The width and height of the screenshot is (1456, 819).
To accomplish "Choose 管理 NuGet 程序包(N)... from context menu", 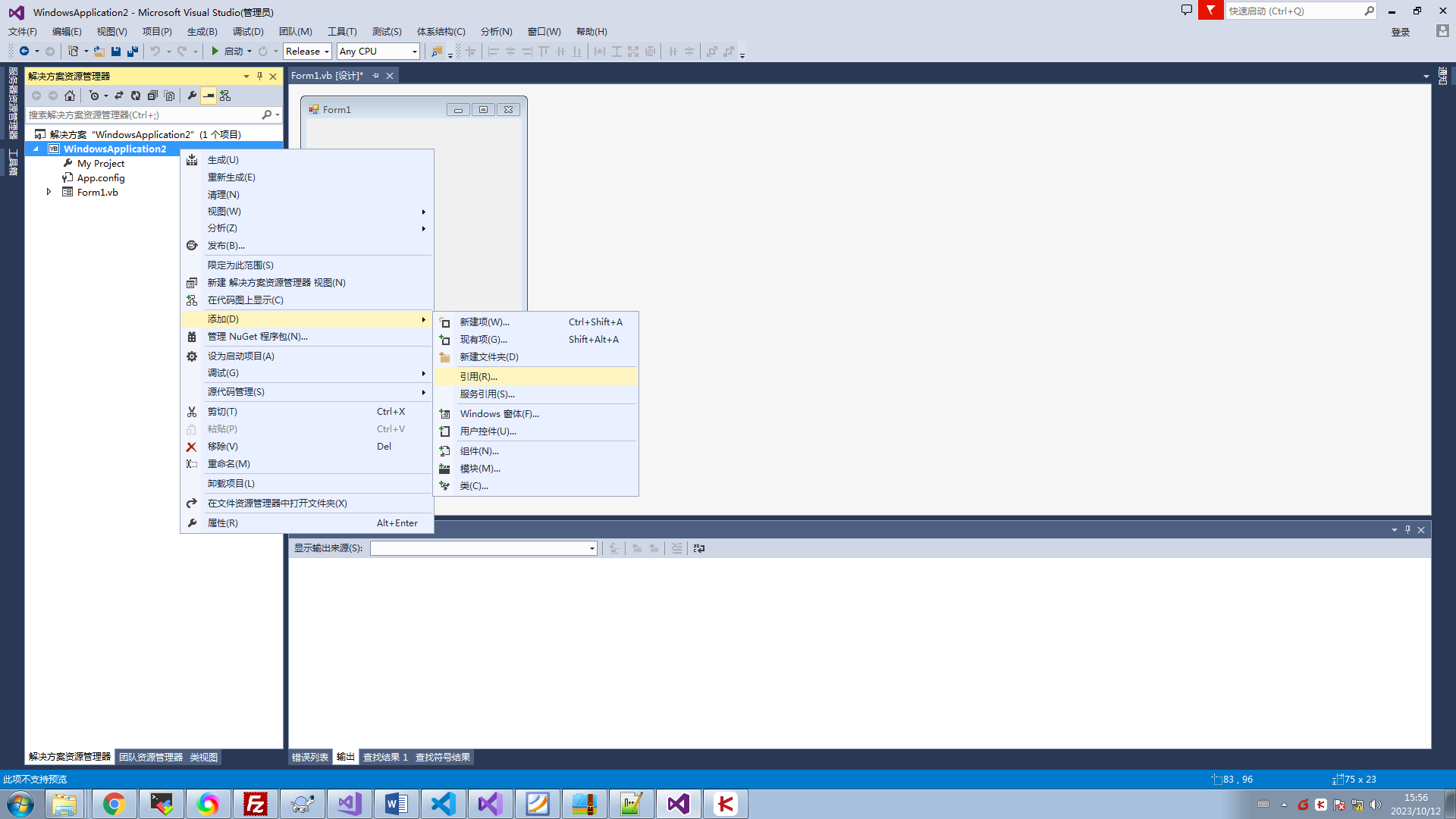I will (x=257, y=337).
